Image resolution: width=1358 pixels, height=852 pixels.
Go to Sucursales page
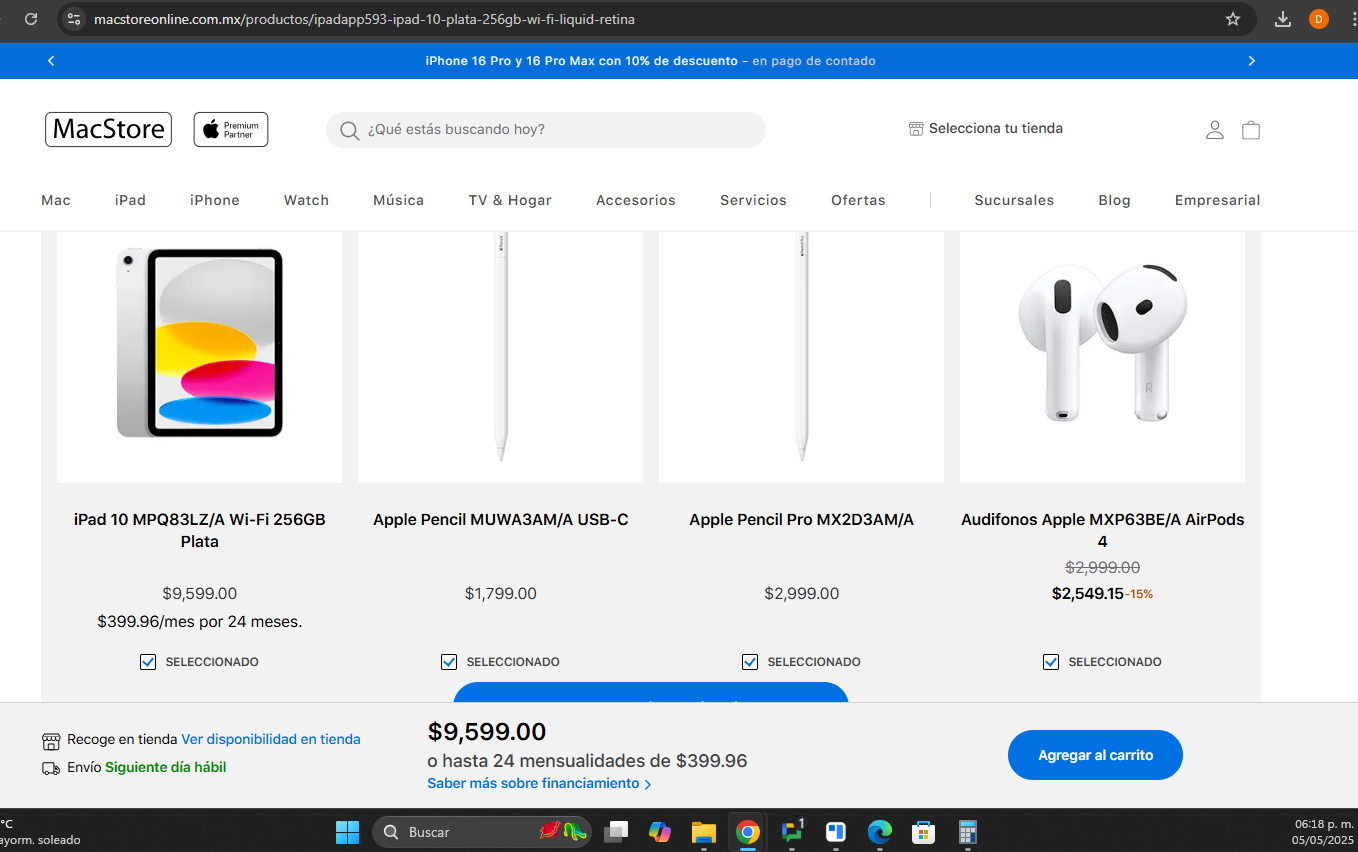click(1014, 200)
